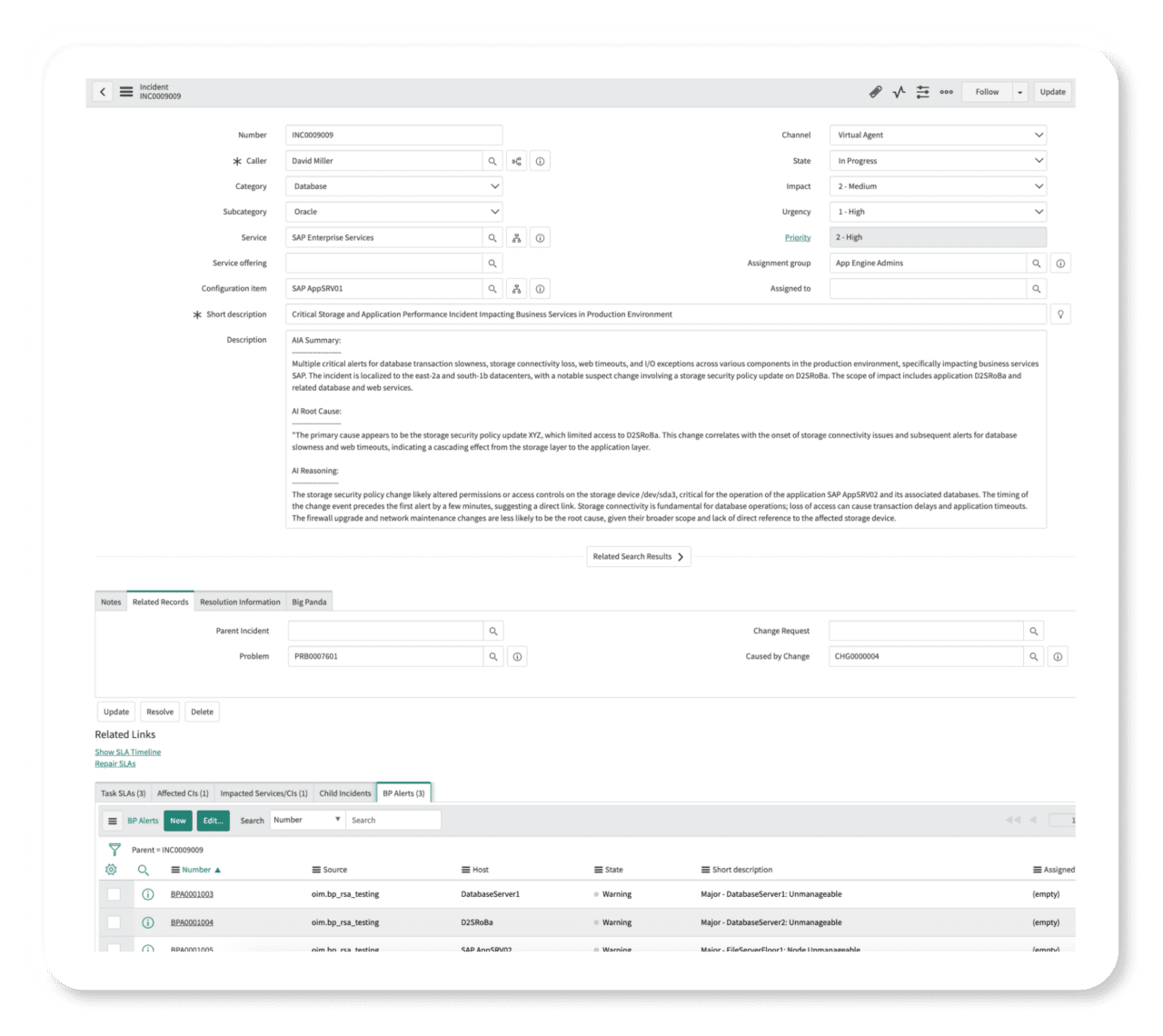Open the Child Incidents tab

344,792
